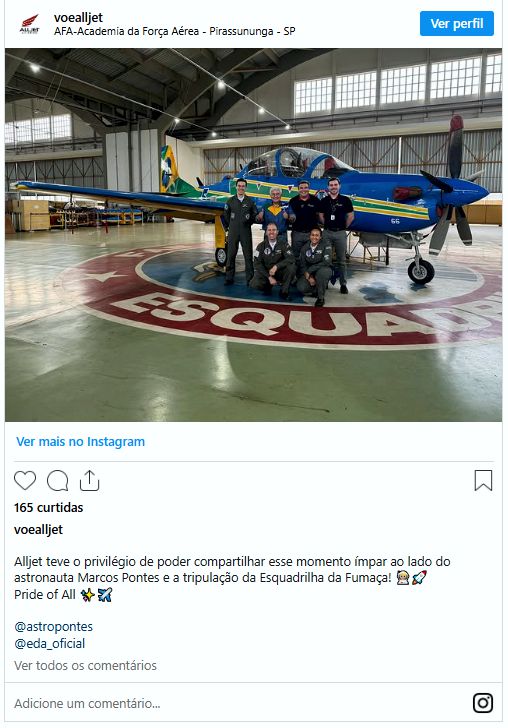Open the hangar airplane photo
Image resolution: width=508 pixels, height=728 pixels.
[x=254, y=235]
